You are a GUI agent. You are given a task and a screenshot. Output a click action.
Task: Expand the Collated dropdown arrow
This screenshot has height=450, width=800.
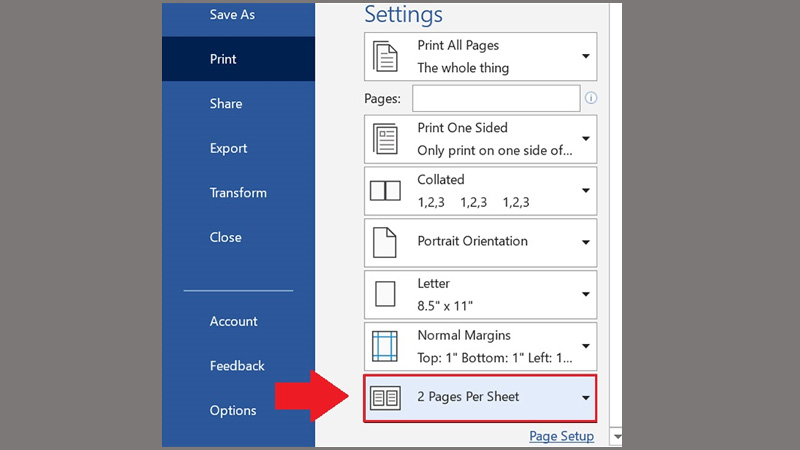[586, 191]
